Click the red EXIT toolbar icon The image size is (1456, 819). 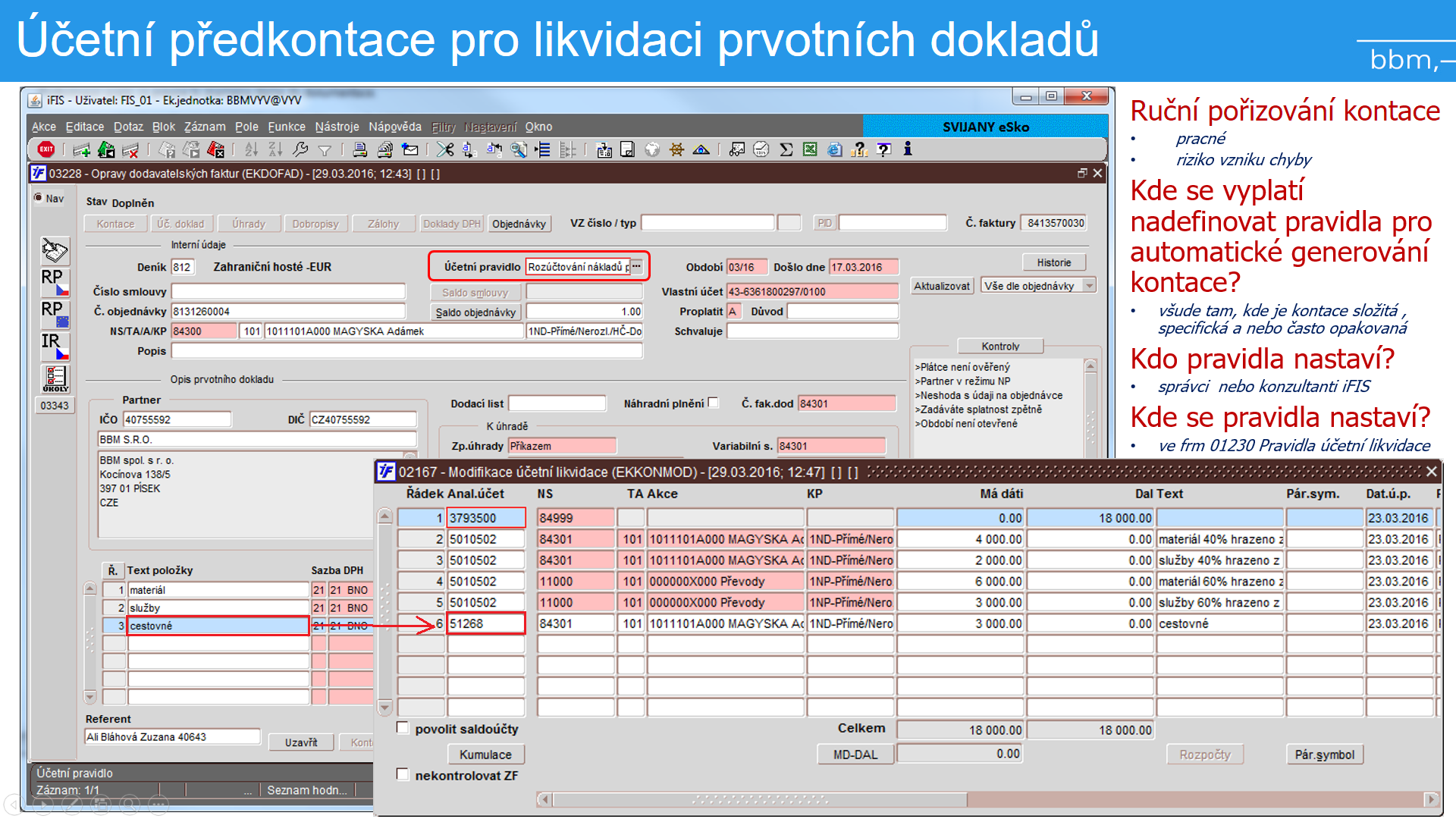coord(46,149)
